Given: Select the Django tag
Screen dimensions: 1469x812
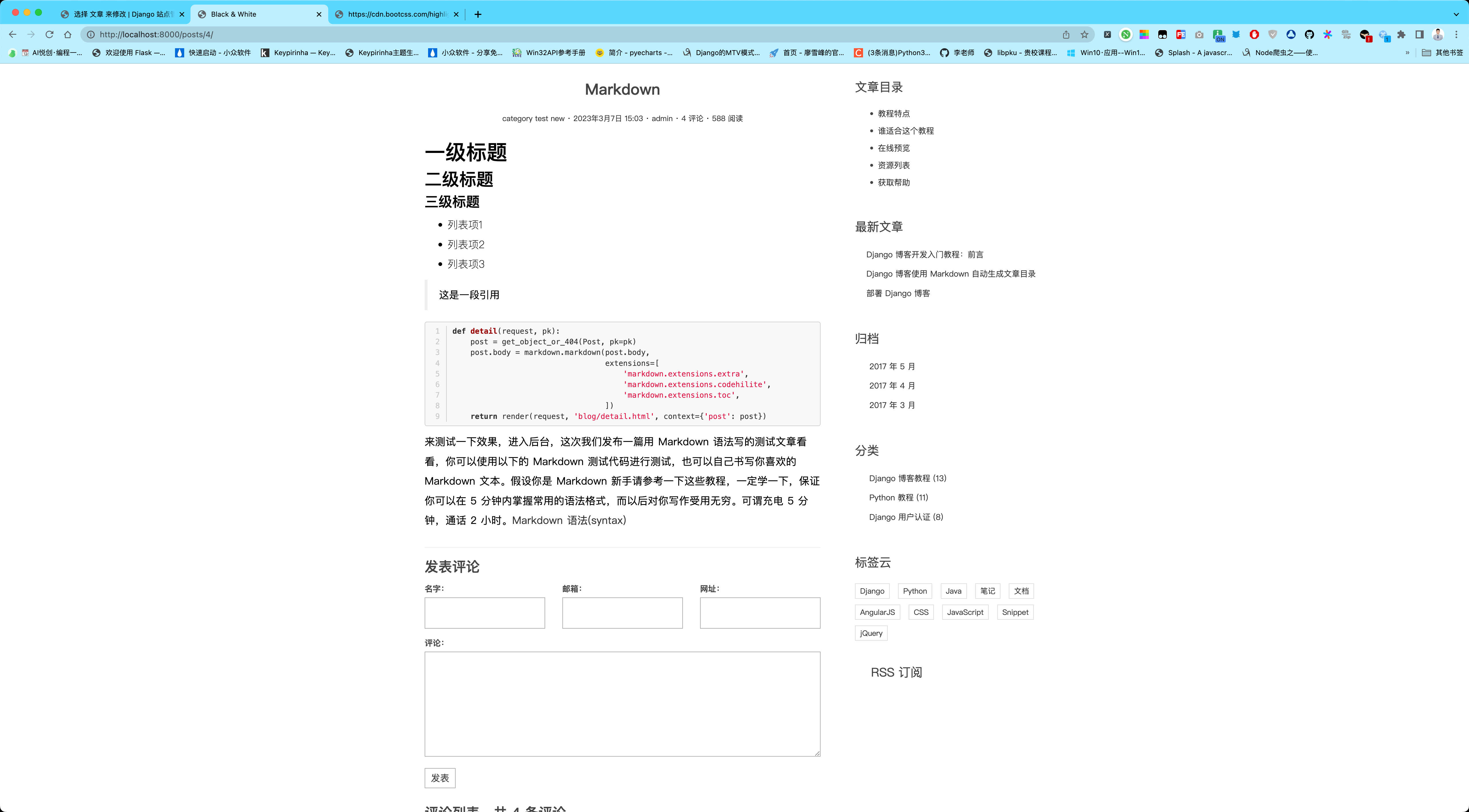Looking at the screenshot, I should coord(872,591).
